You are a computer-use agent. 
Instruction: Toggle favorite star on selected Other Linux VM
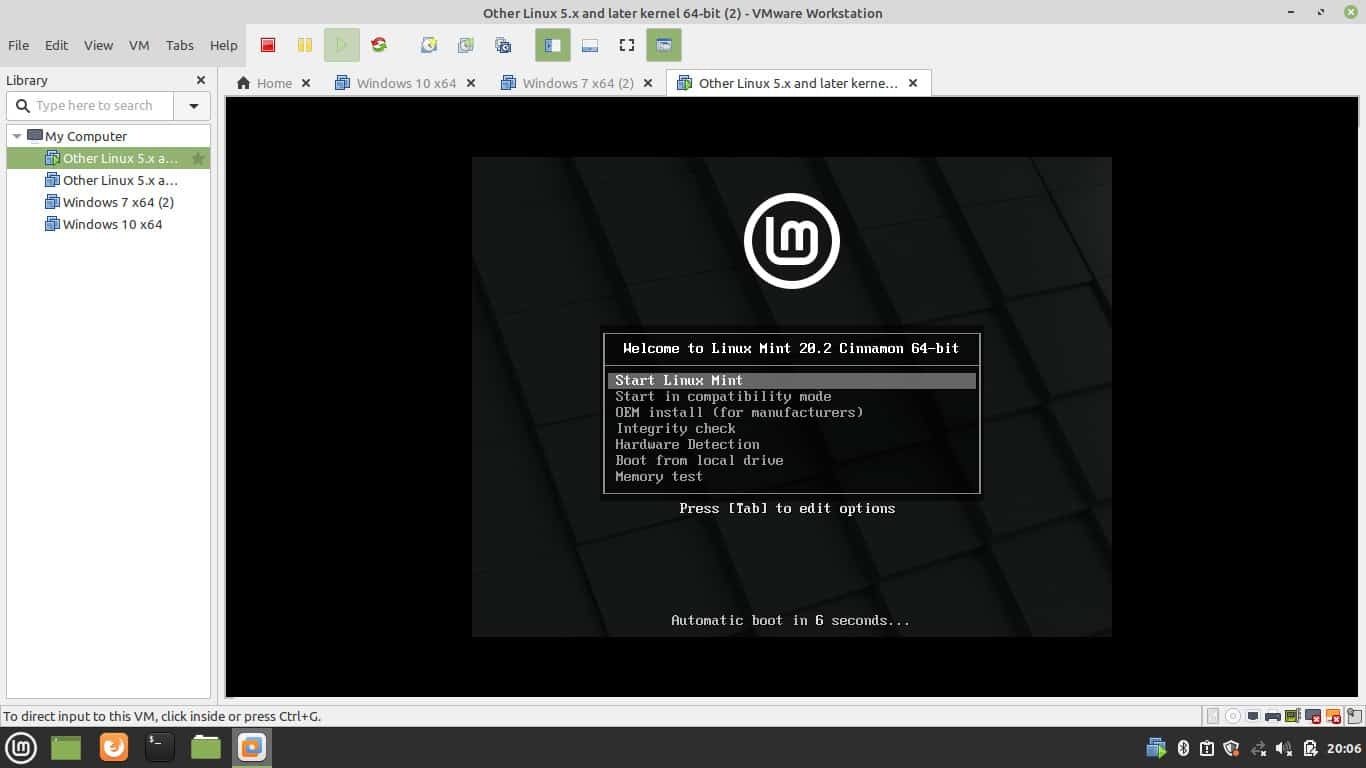[198, 158]
